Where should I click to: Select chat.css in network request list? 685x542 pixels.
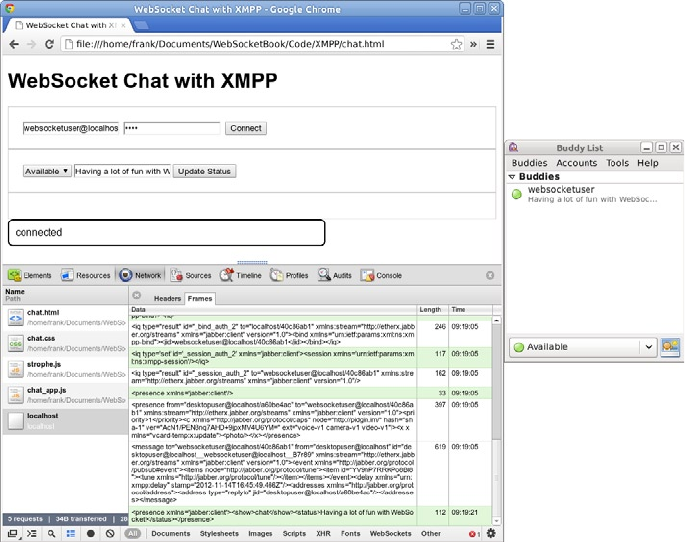(x=66, y=343)
